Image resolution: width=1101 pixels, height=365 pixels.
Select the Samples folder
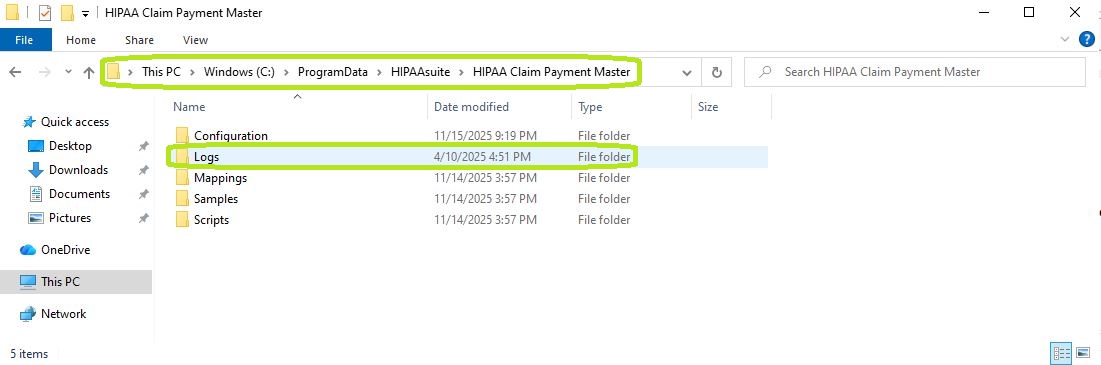216,199
